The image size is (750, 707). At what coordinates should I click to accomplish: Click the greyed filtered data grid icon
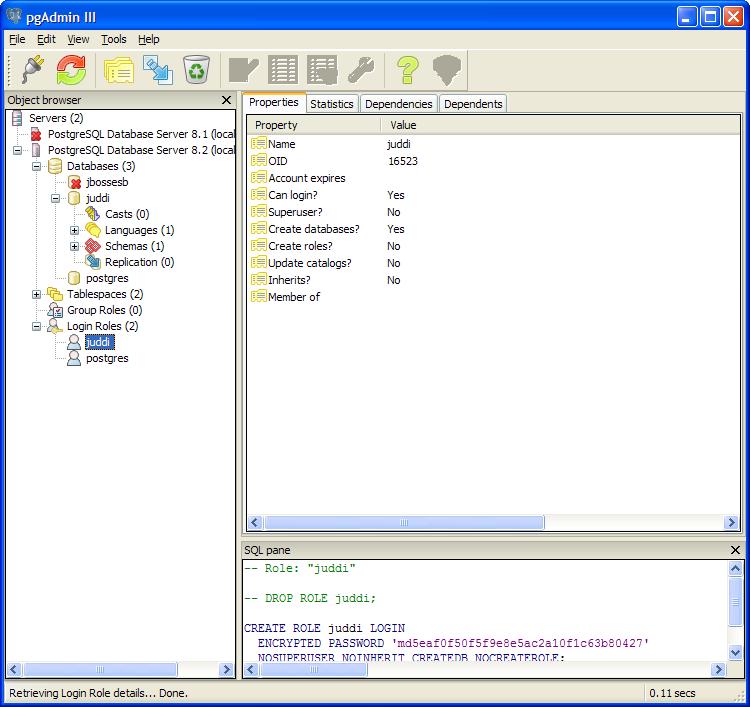pos(322,70)
